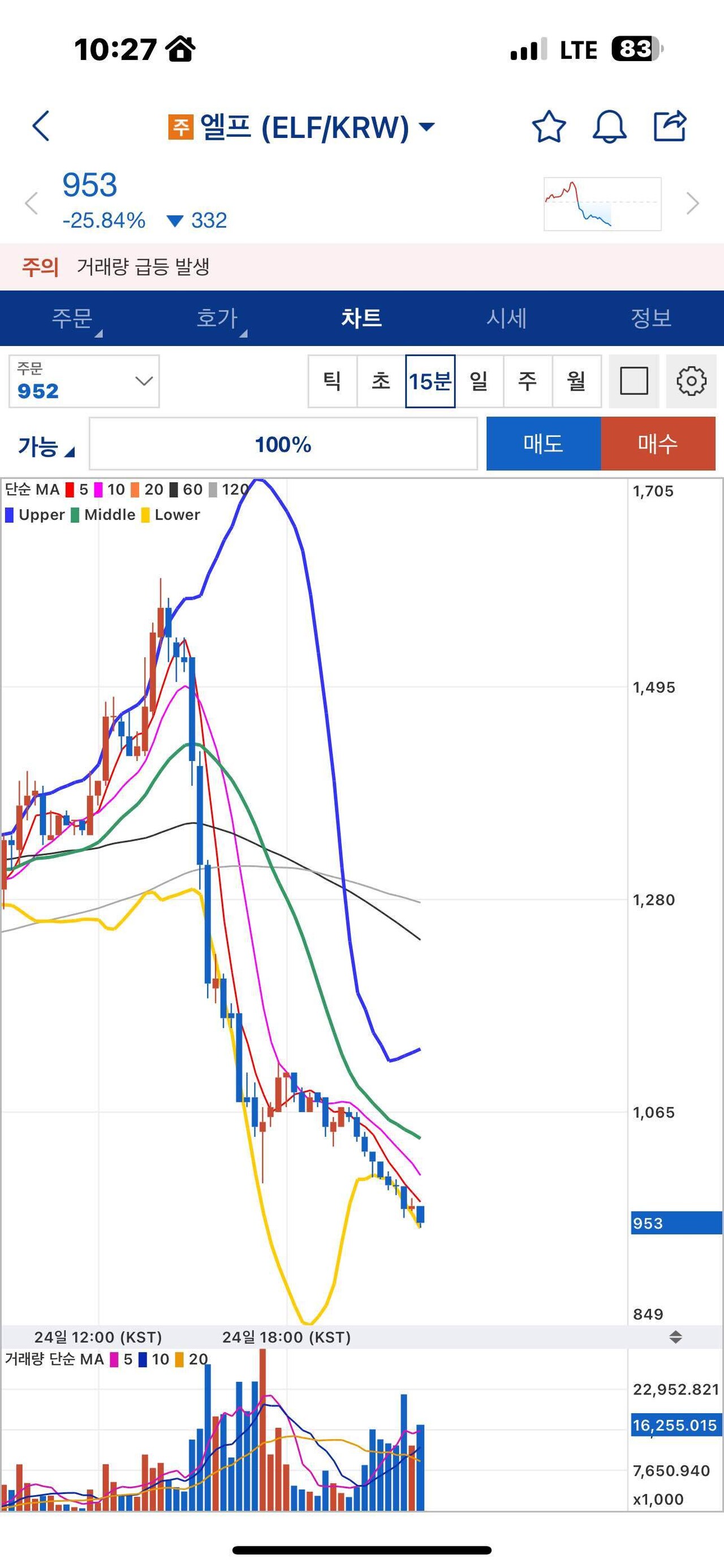Switch to the 월 monthly interval
This screenshot has height=1568, width=724.
(576, 382)
